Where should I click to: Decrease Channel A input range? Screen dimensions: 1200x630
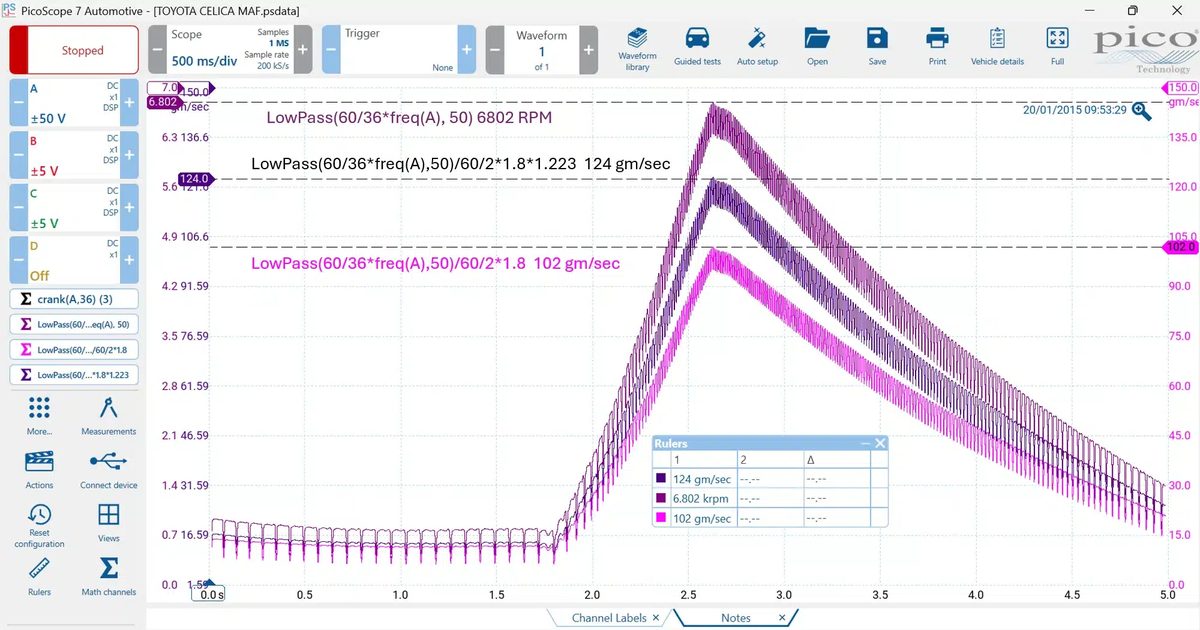[x=18, y=102]
